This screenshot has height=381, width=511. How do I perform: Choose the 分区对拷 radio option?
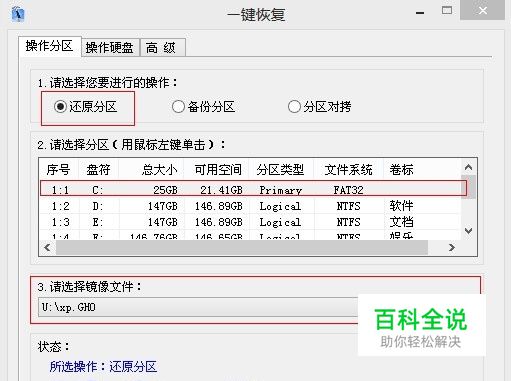click(x=319, y=107)
